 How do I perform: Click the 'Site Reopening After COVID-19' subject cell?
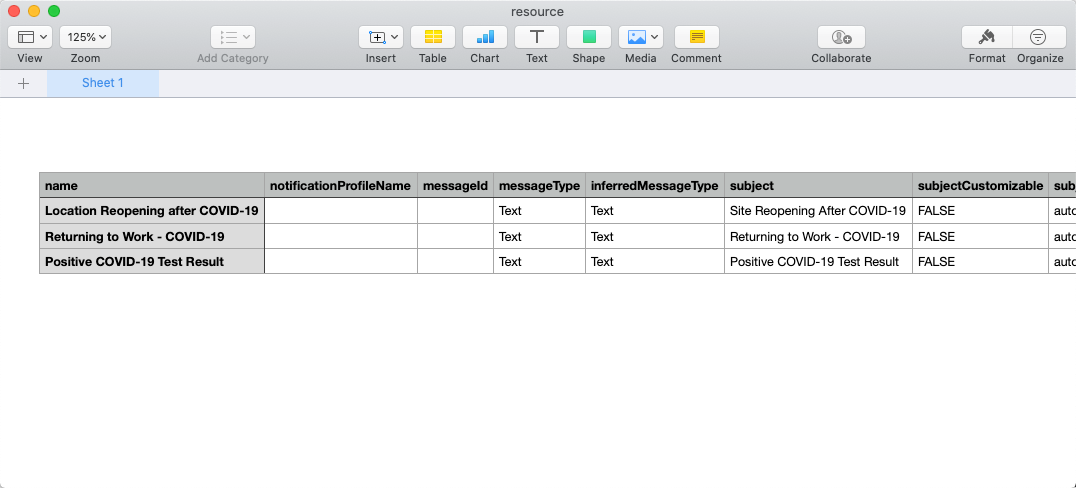(817, 211)
